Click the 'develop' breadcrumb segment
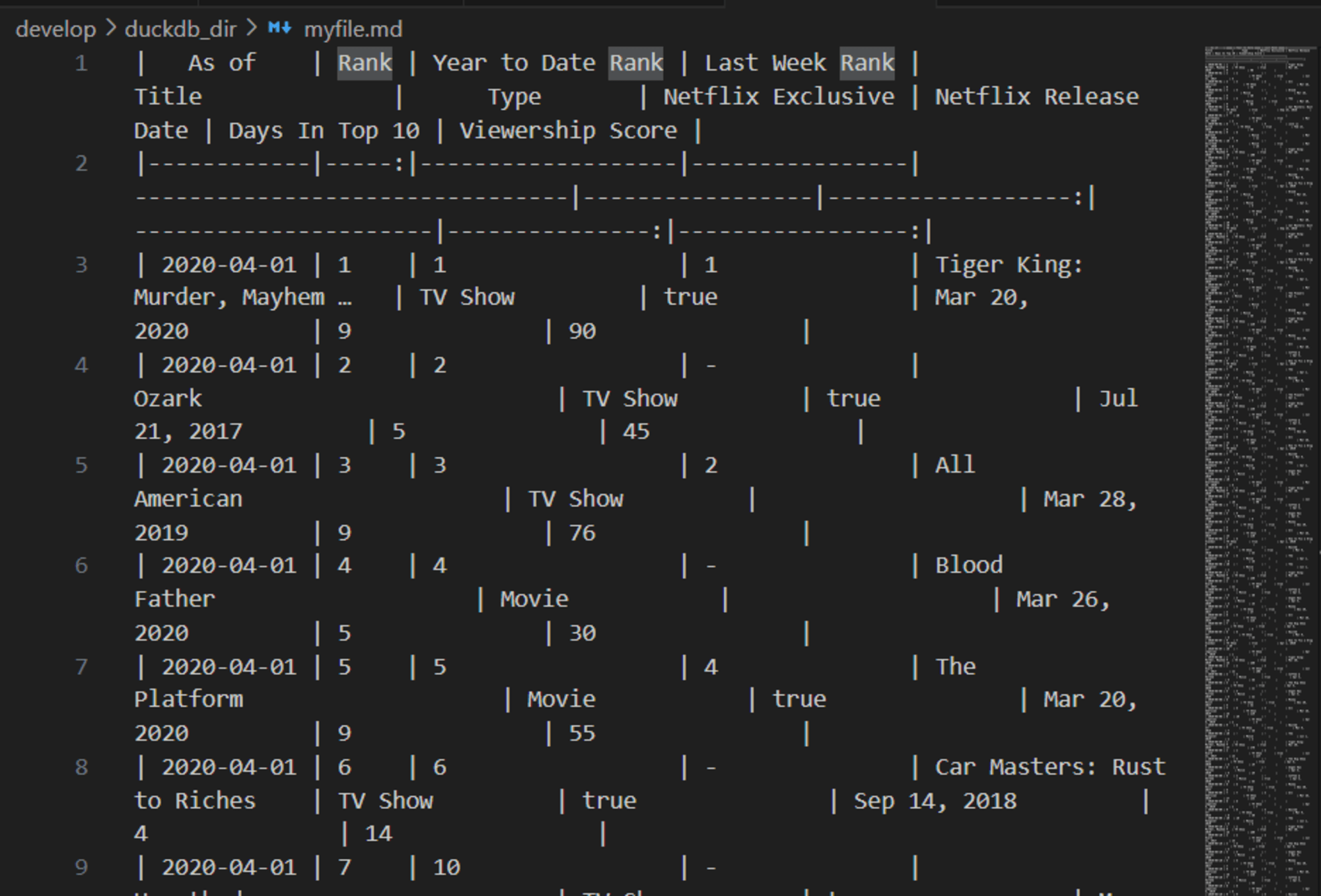 tap(55, 29)
